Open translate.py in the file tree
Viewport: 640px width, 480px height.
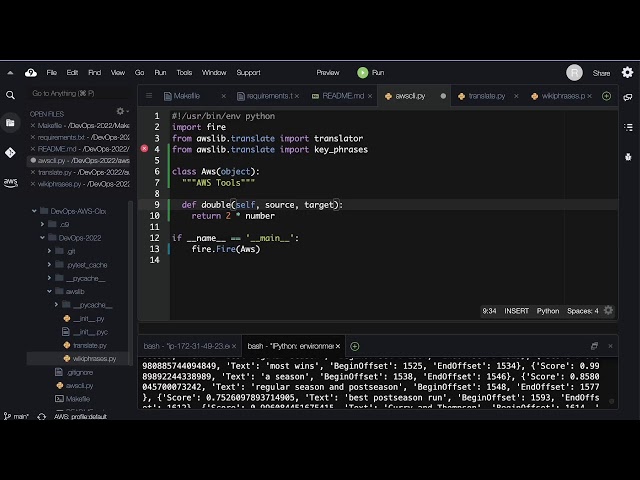tap(90, 345)
